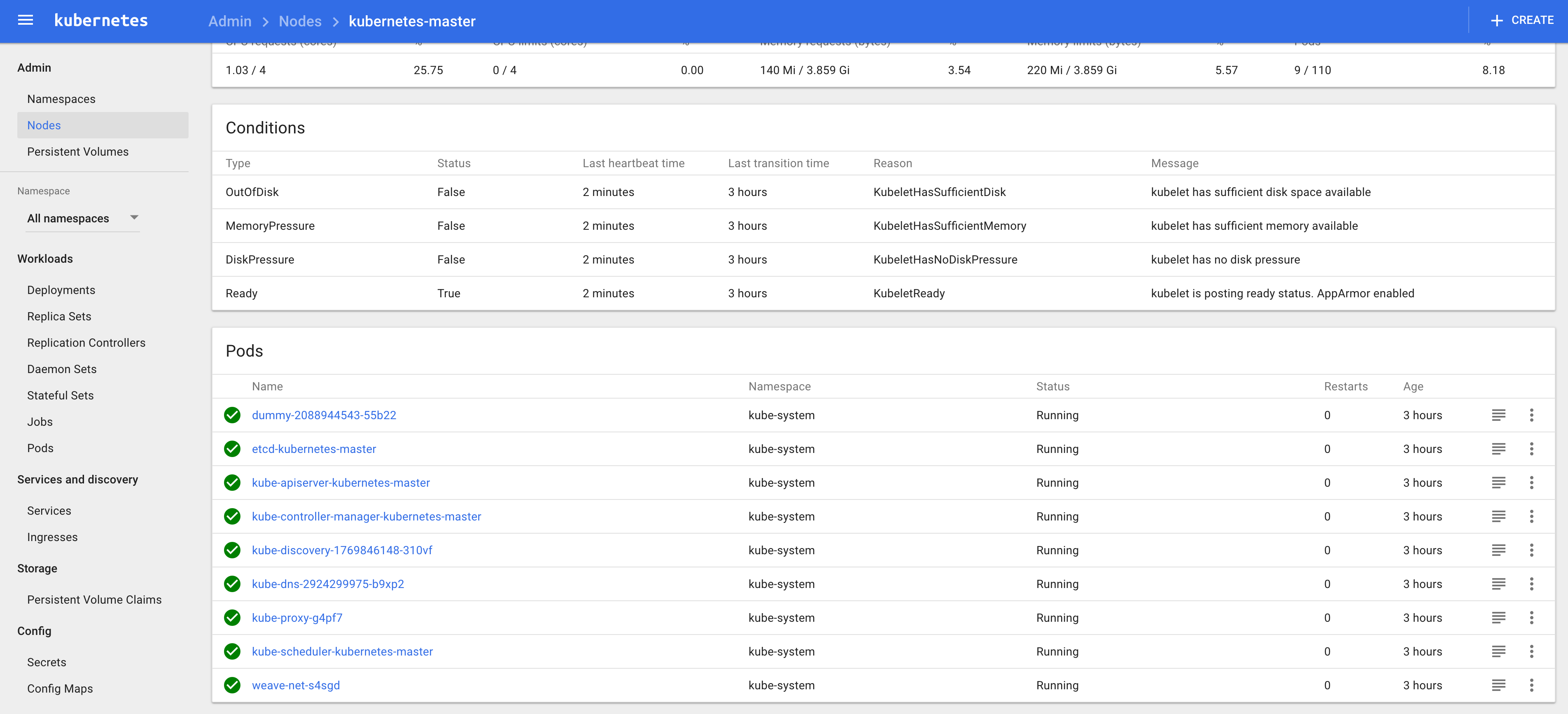Open Namespaces in the sidebar
1568x714 pixels.
(x=61, y=99)
